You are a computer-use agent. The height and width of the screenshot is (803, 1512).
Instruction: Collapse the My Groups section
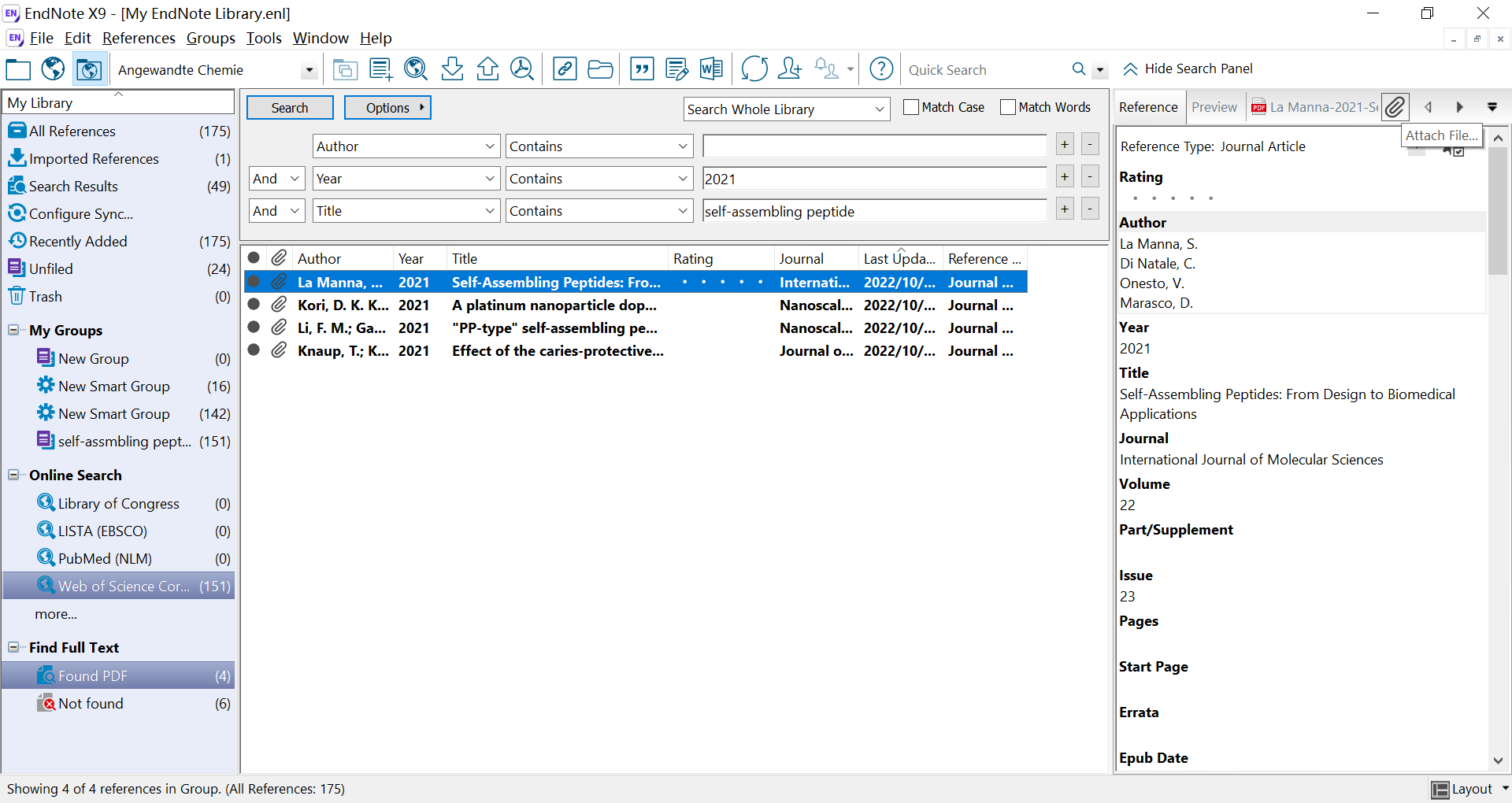pyautogui.click(x=13, y=330)
